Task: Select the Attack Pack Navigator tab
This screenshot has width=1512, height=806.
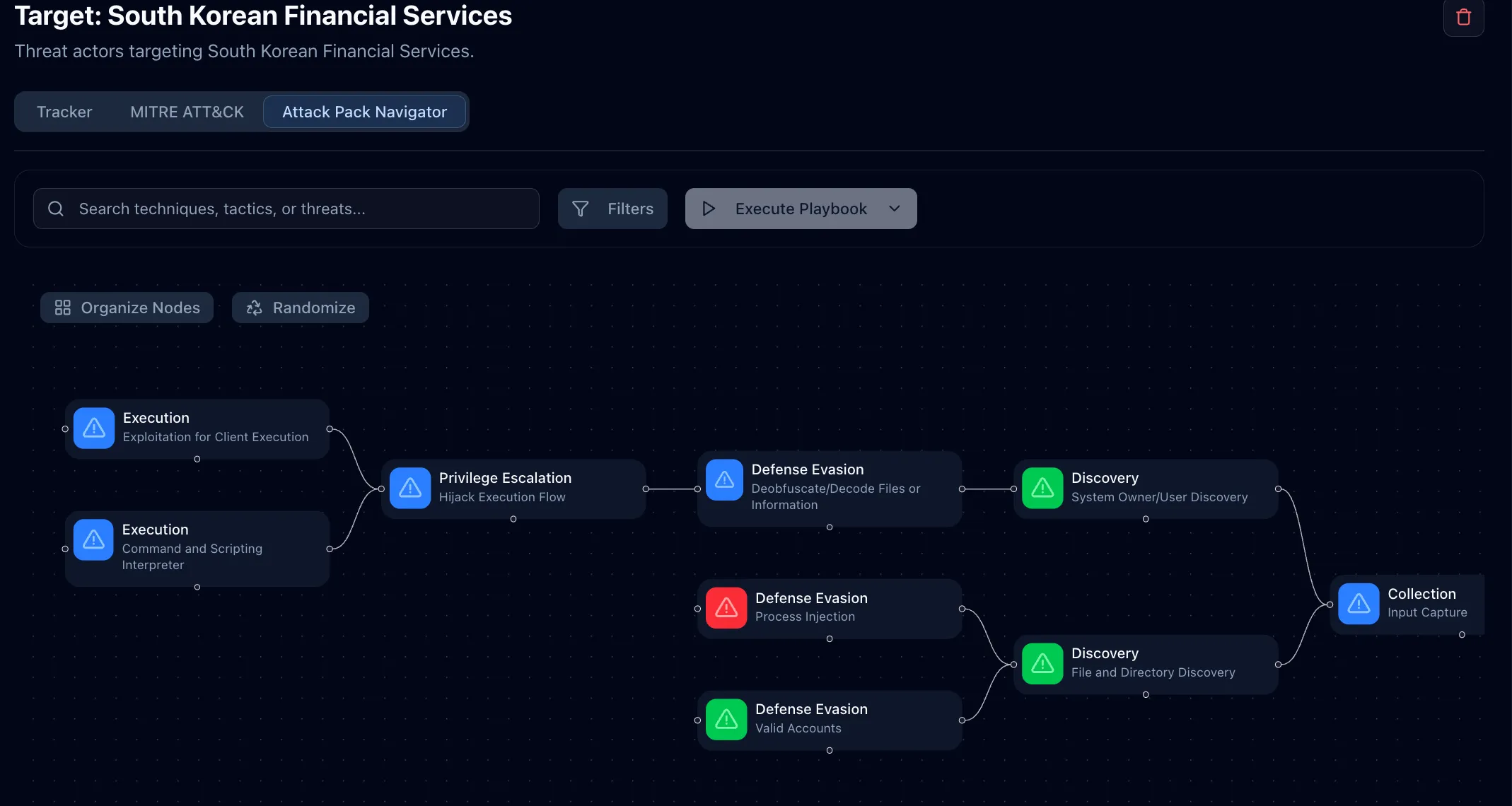Action: pyautogui.click(x=364, y=112)
